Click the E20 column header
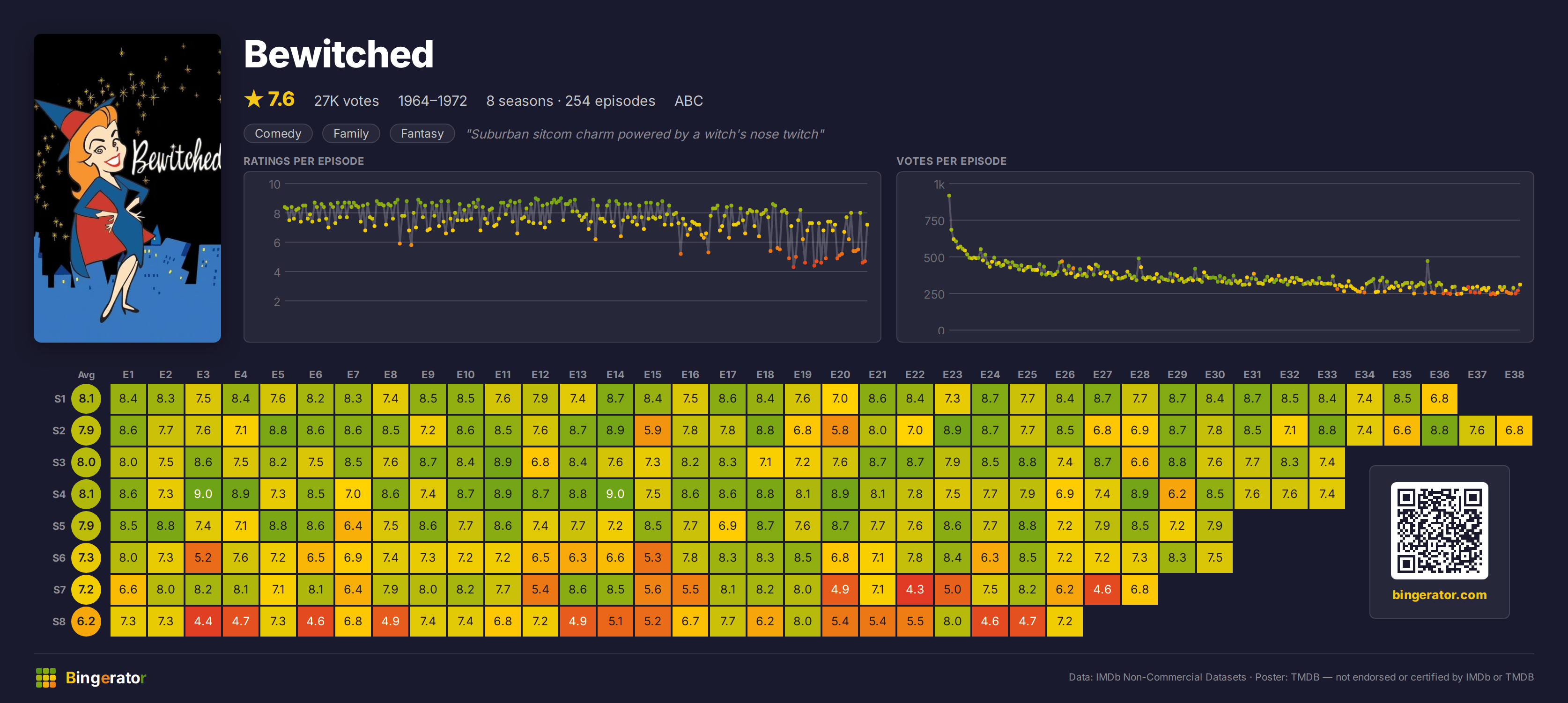Image resolution: width=1568 pixels, height=703 pixels. (840, 374)
